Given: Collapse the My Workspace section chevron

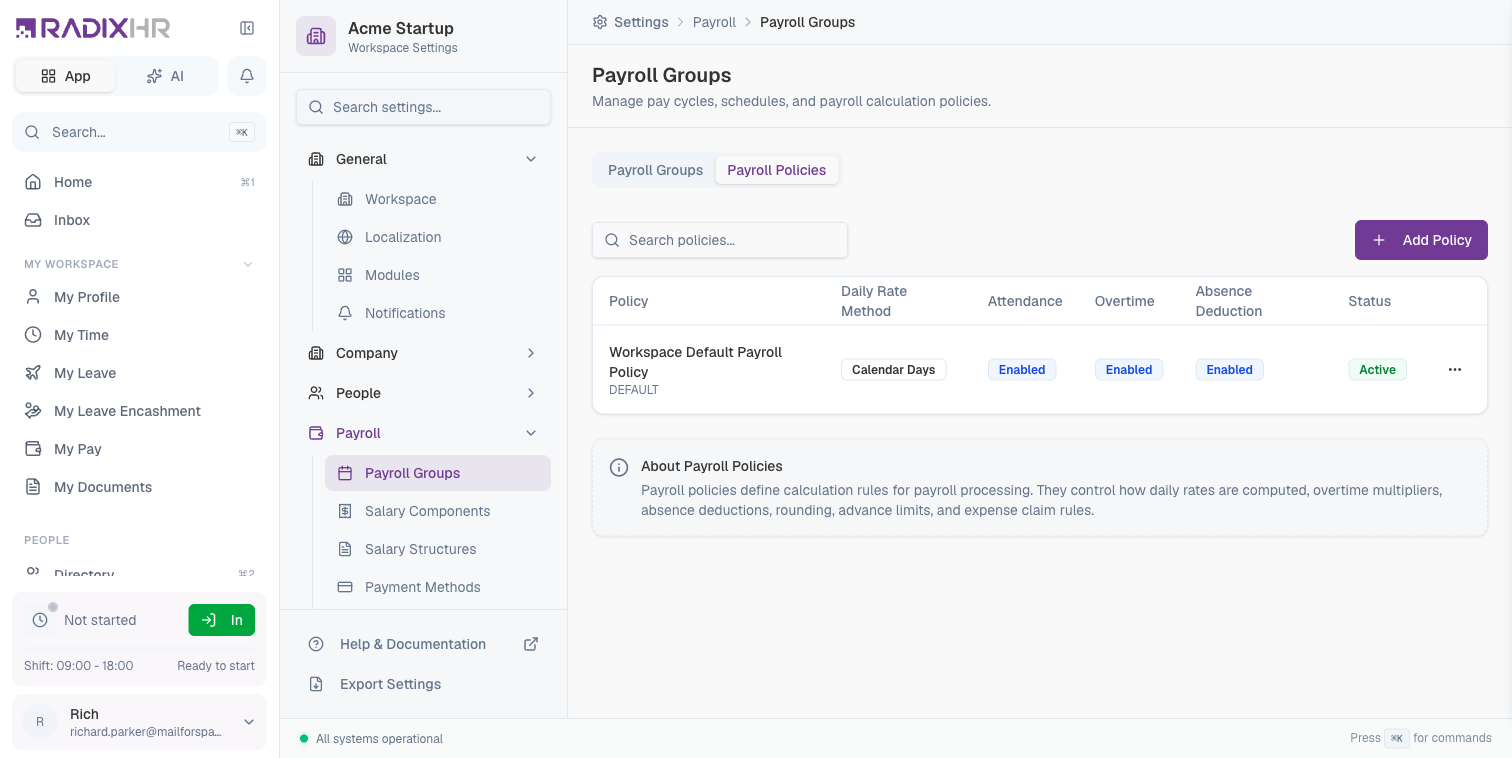Looking at the screenshot, I should tap(248, 264).
